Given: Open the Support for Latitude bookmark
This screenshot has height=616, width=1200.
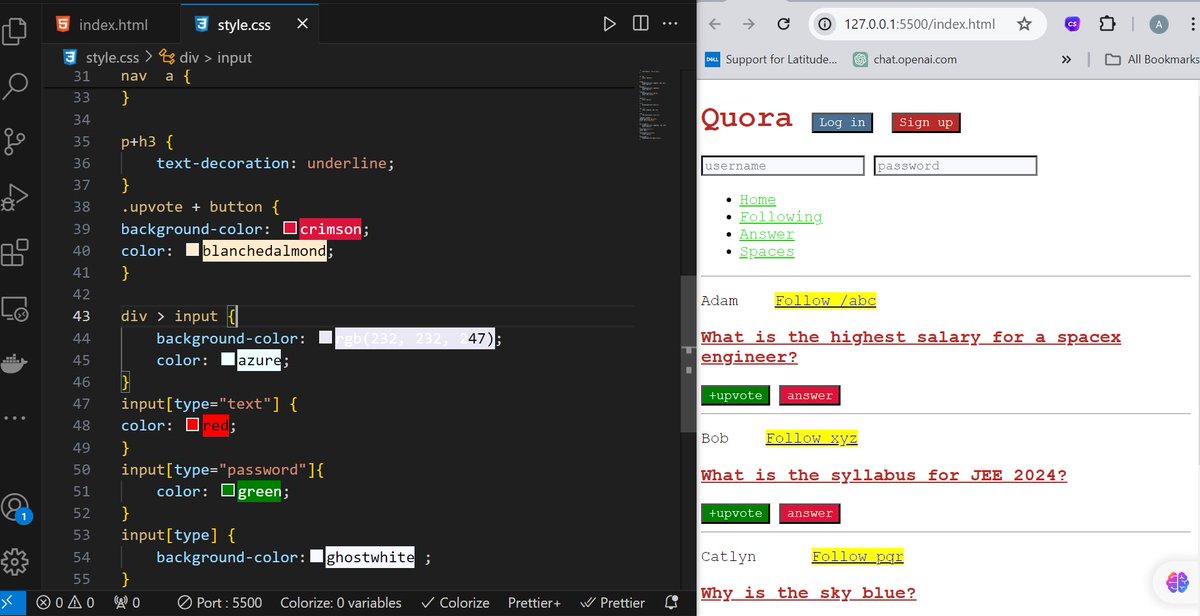Looking at the screenshot, I should (771, 60).
